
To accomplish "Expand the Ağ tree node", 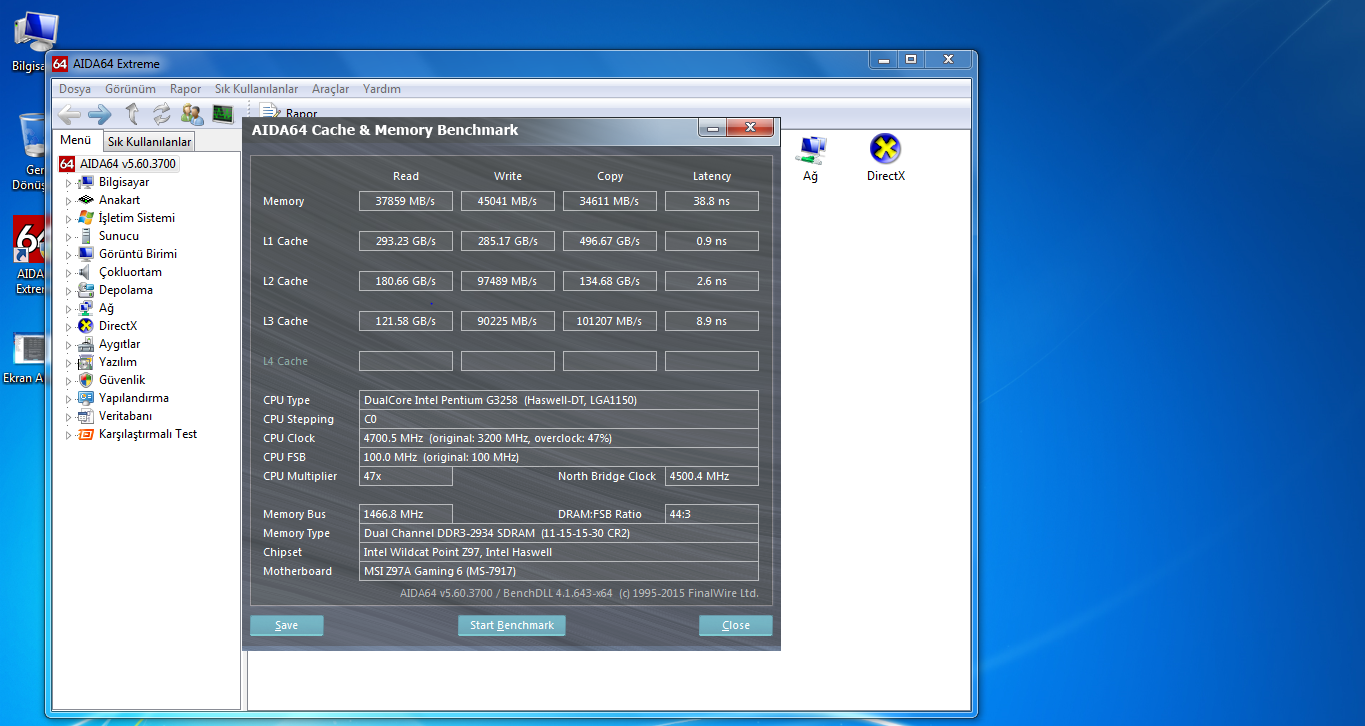I will (69, 309).
